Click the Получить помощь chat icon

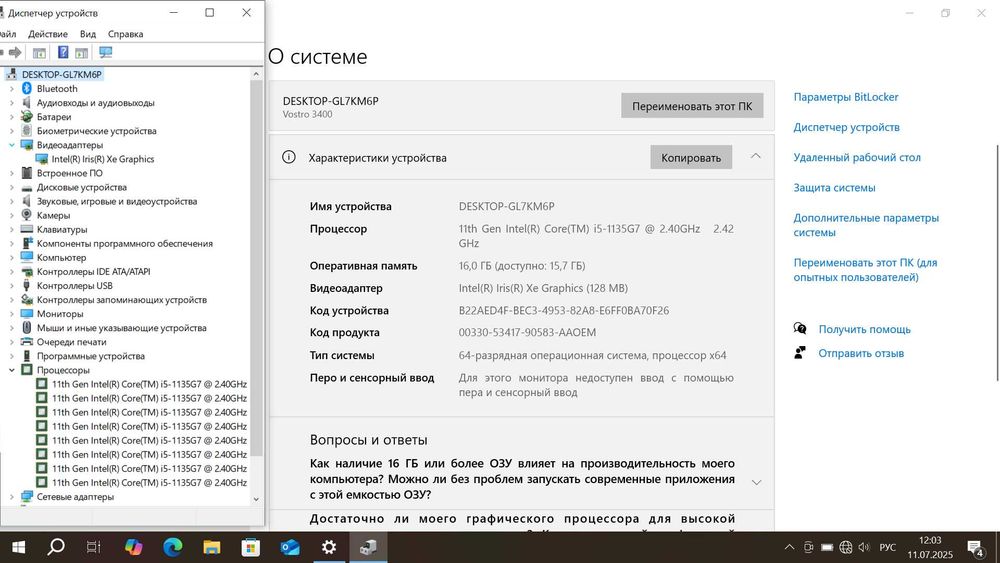(x=800, y=328)
